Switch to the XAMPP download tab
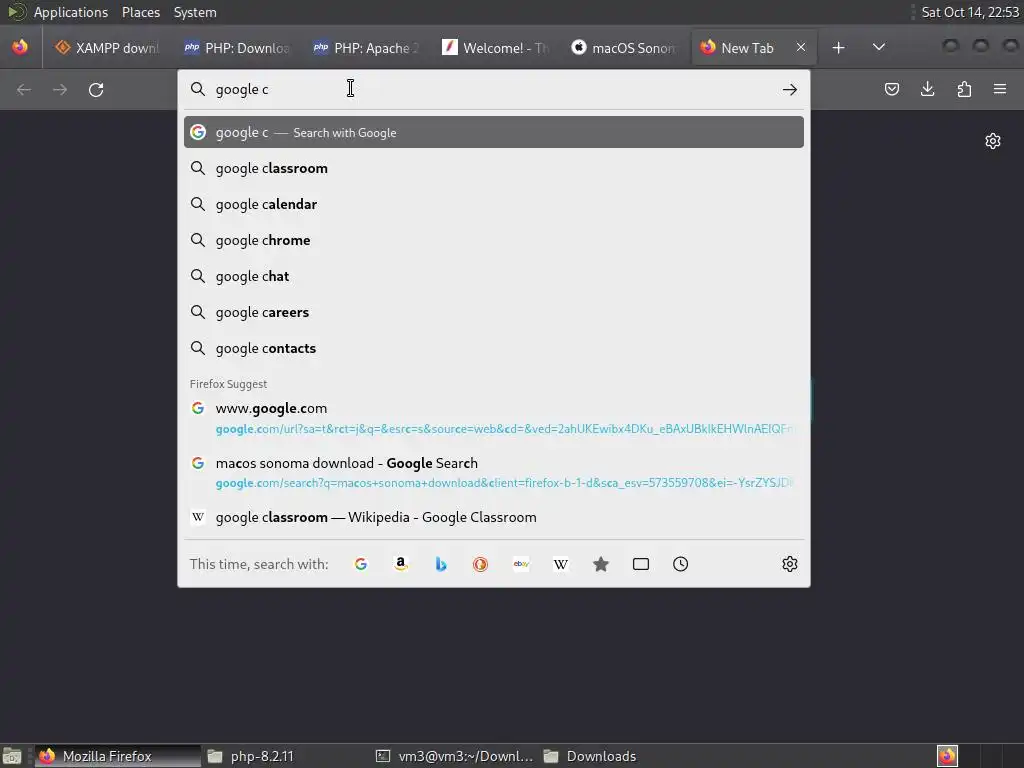 pyautogui.click(x=108, y=48)
